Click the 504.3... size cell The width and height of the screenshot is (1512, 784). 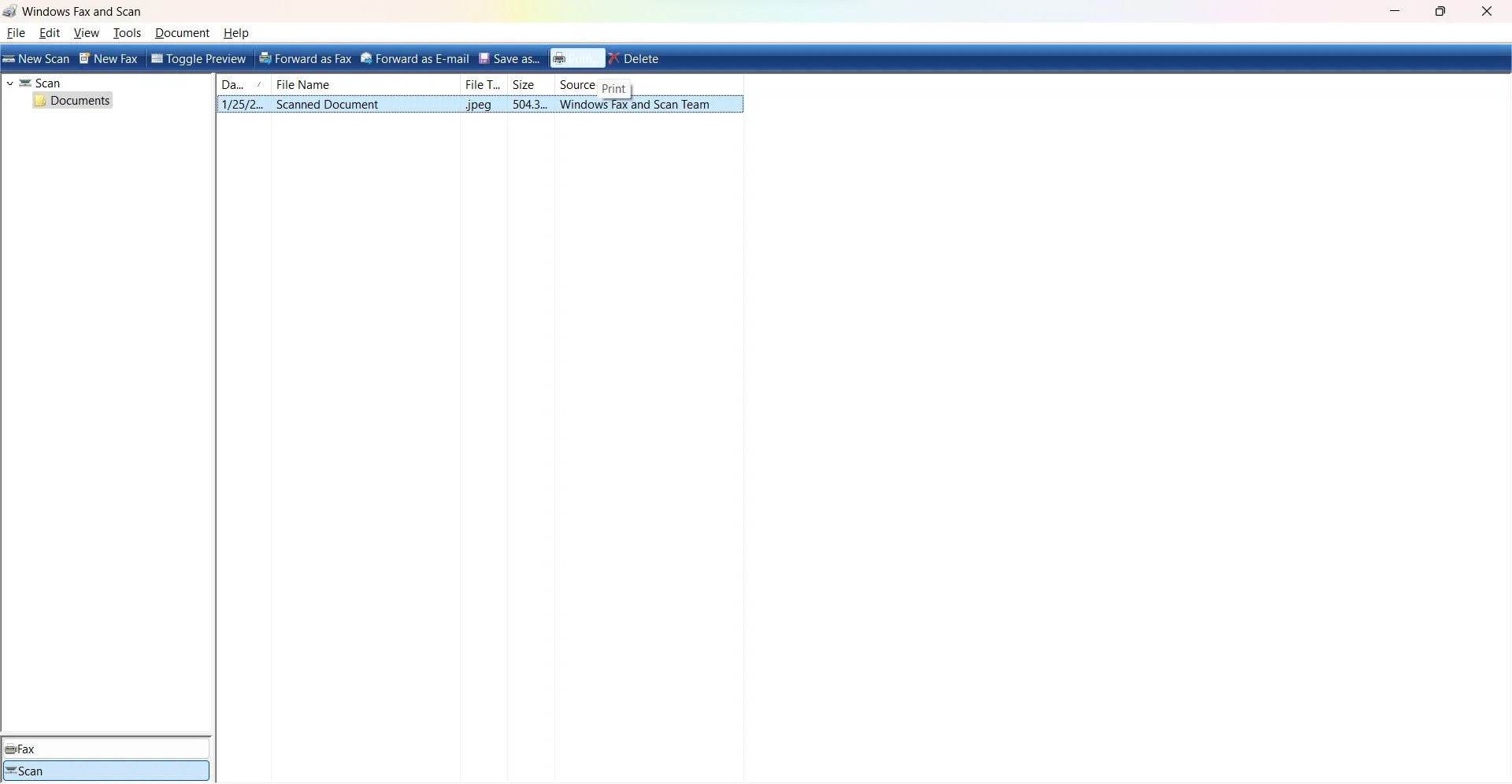click(x=530, y=105)
